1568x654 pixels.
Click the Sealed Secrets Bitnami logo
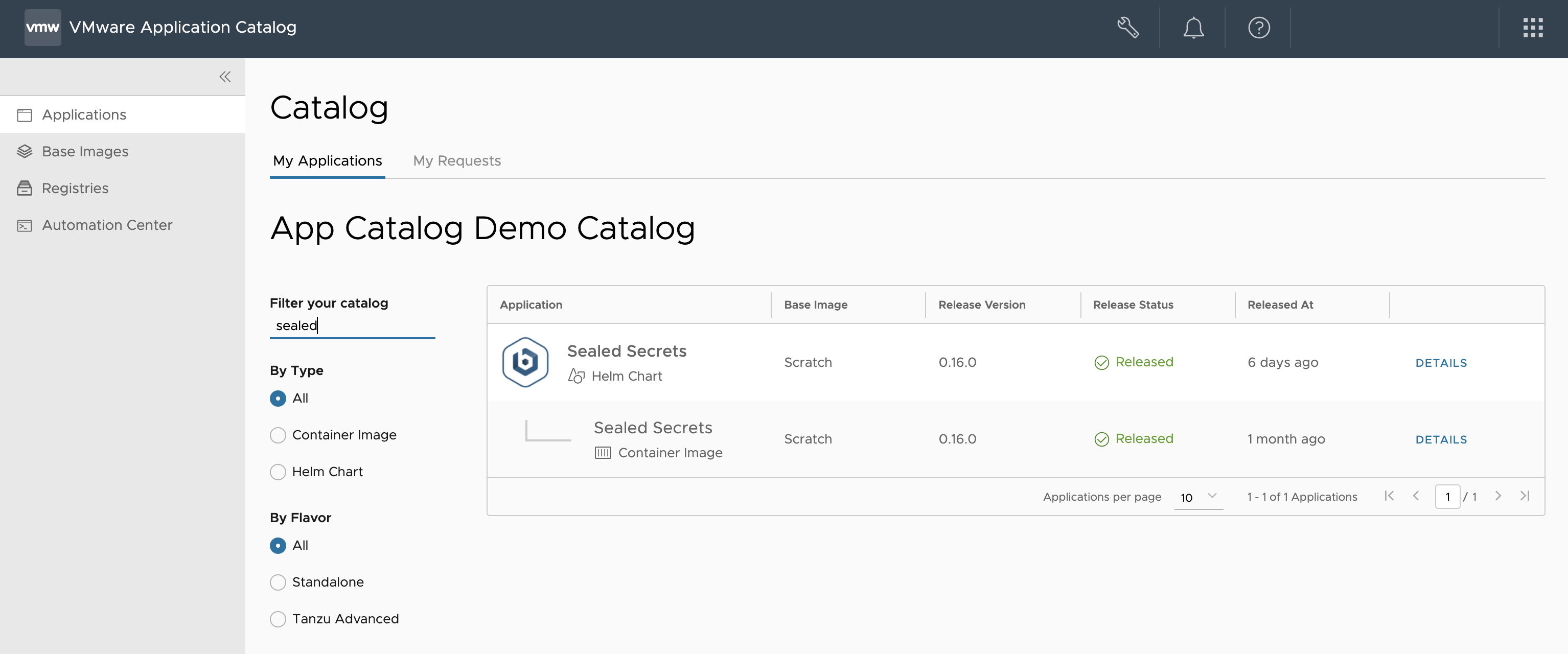(x=525, y=362)
